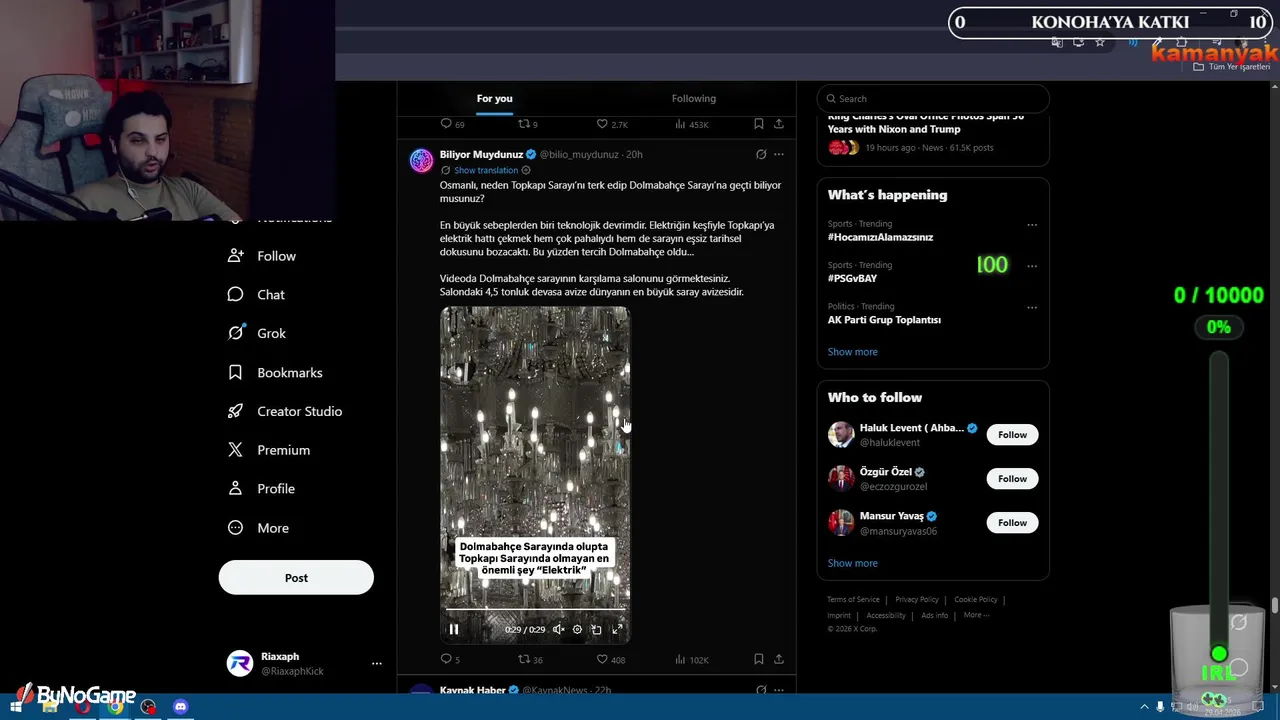Open Grok from the sidebar
1280x720 pixels.
coord(257,333)
